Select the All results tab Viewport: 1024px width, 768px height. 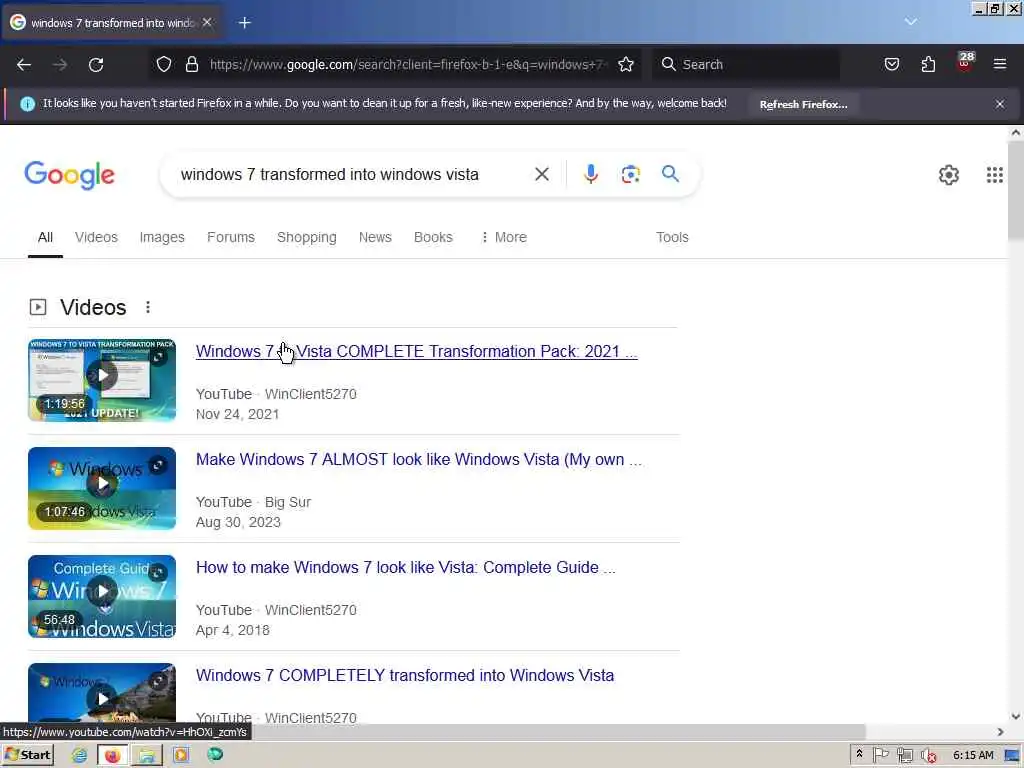[x=45, y=237]
